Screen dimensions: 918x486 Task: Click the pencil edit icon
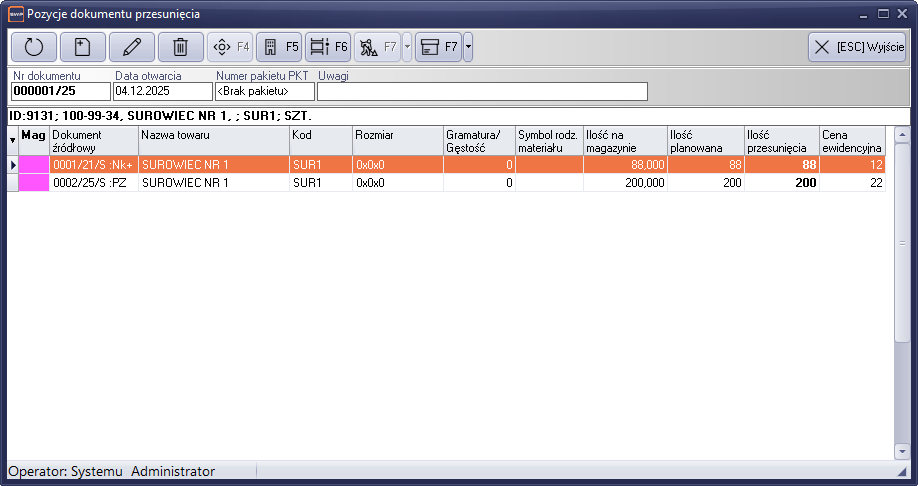[x=132, y=47]
